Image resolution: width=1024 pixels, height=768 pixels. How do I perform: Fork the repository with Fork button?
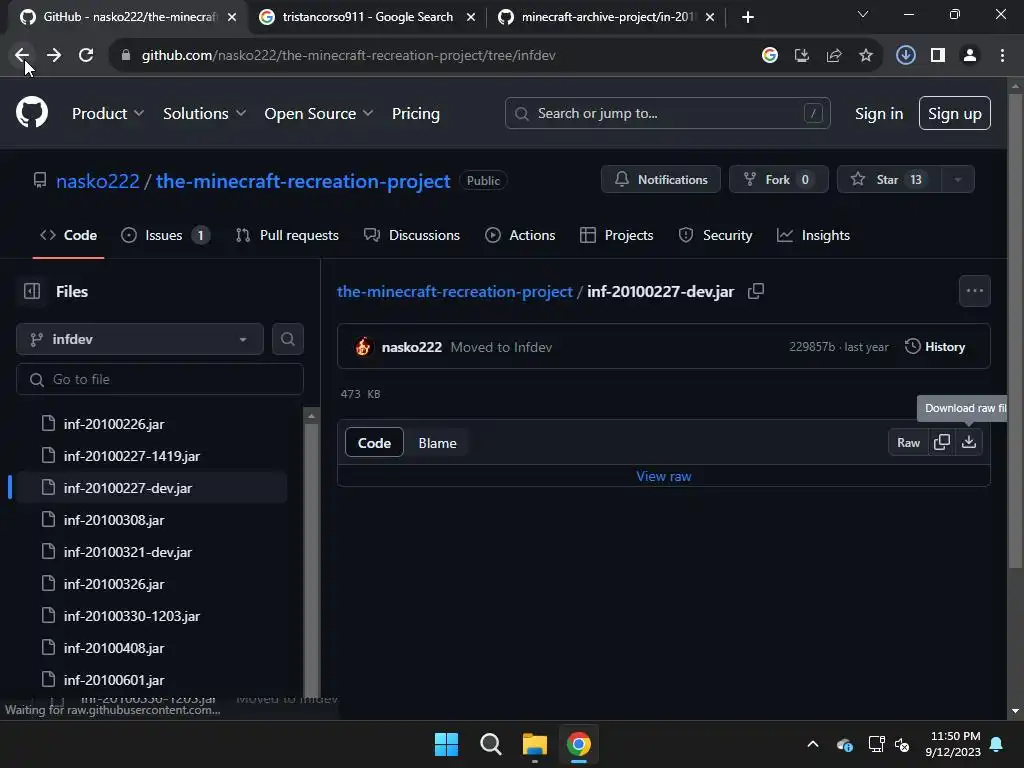coord(778,180)
